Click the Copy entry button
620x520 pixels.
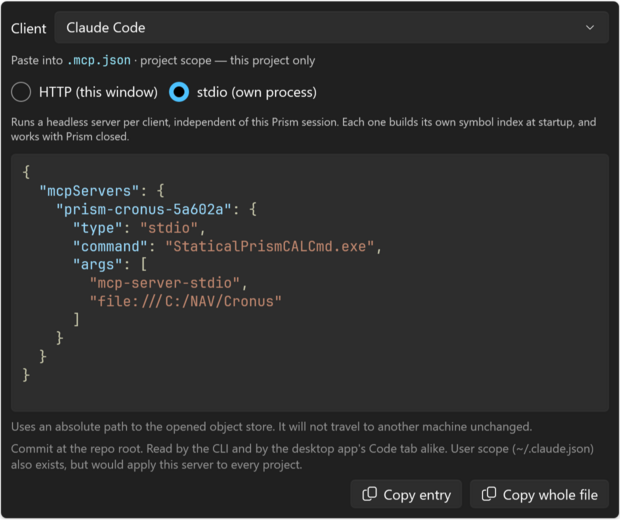click(x=406, y=494)
